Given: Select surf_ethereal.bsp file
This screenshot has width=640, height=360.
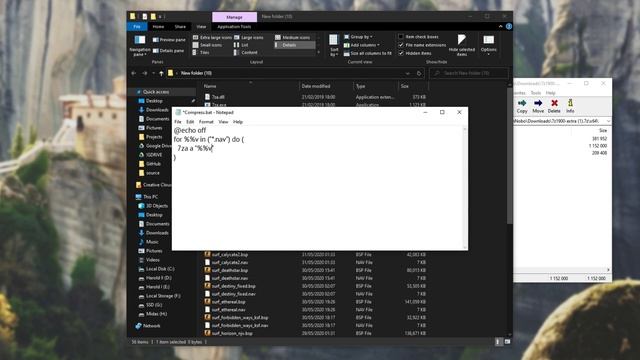Looking at the screenshot, I should 228,302.
